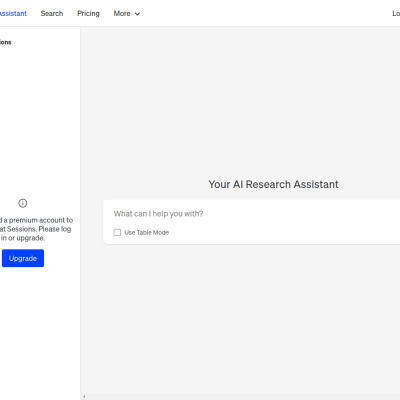Select the 'Your AI Research Assistant' heading
400x400 pixels.
point(273,184)
